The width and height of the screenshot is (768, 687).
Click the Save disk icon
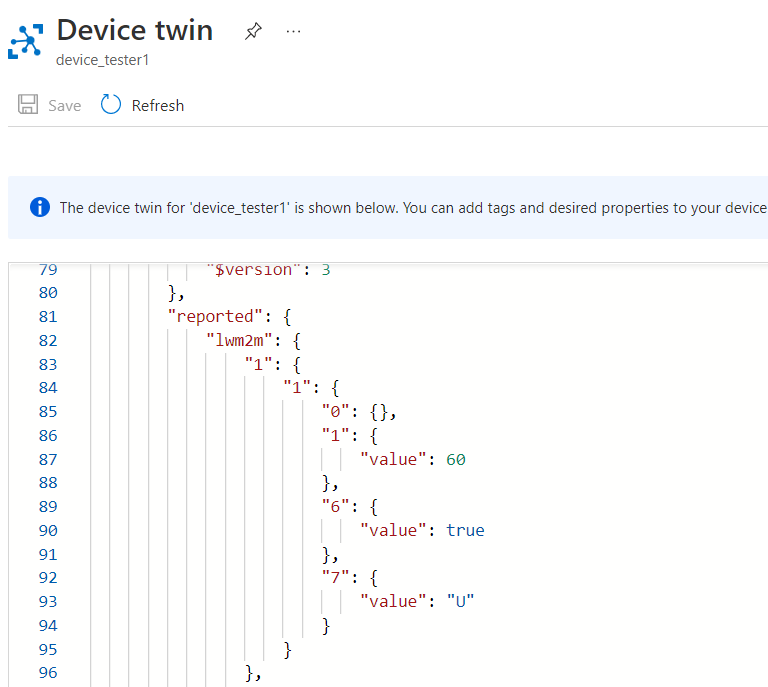pos(28,104)
